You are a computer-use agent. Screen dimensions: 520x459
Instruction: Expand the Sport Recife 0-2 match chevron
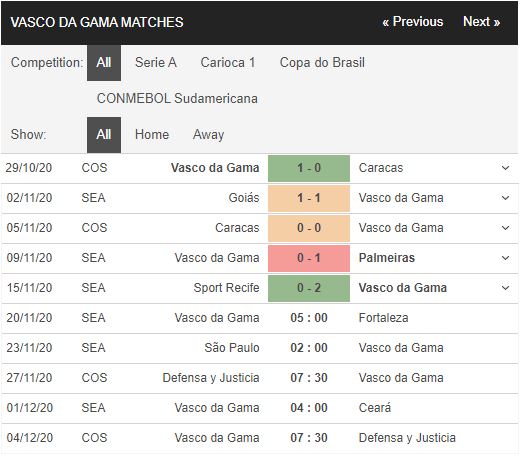point(505,288)
